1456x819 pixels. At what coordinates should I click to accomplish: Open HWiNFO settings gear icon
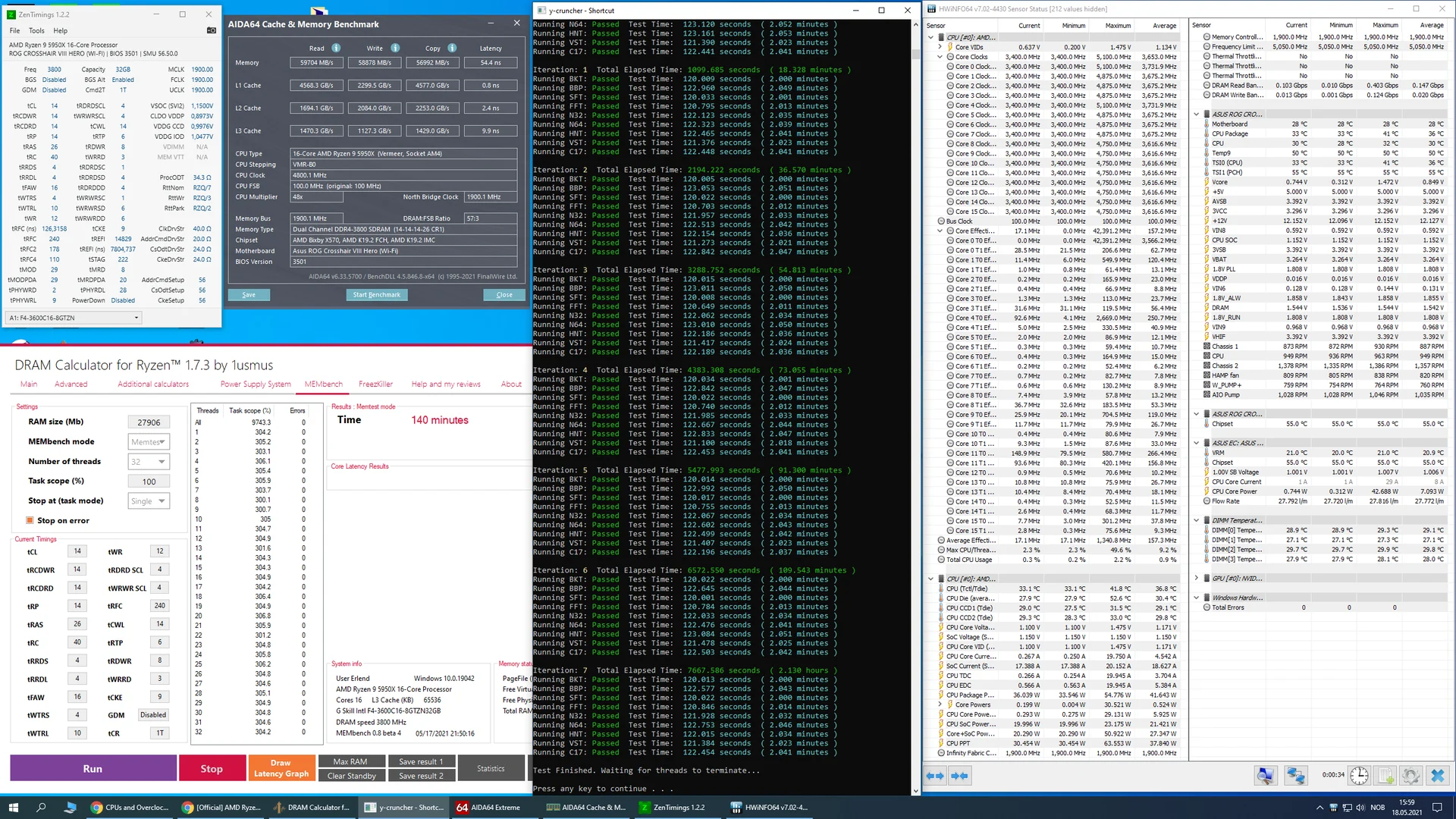1410,776
